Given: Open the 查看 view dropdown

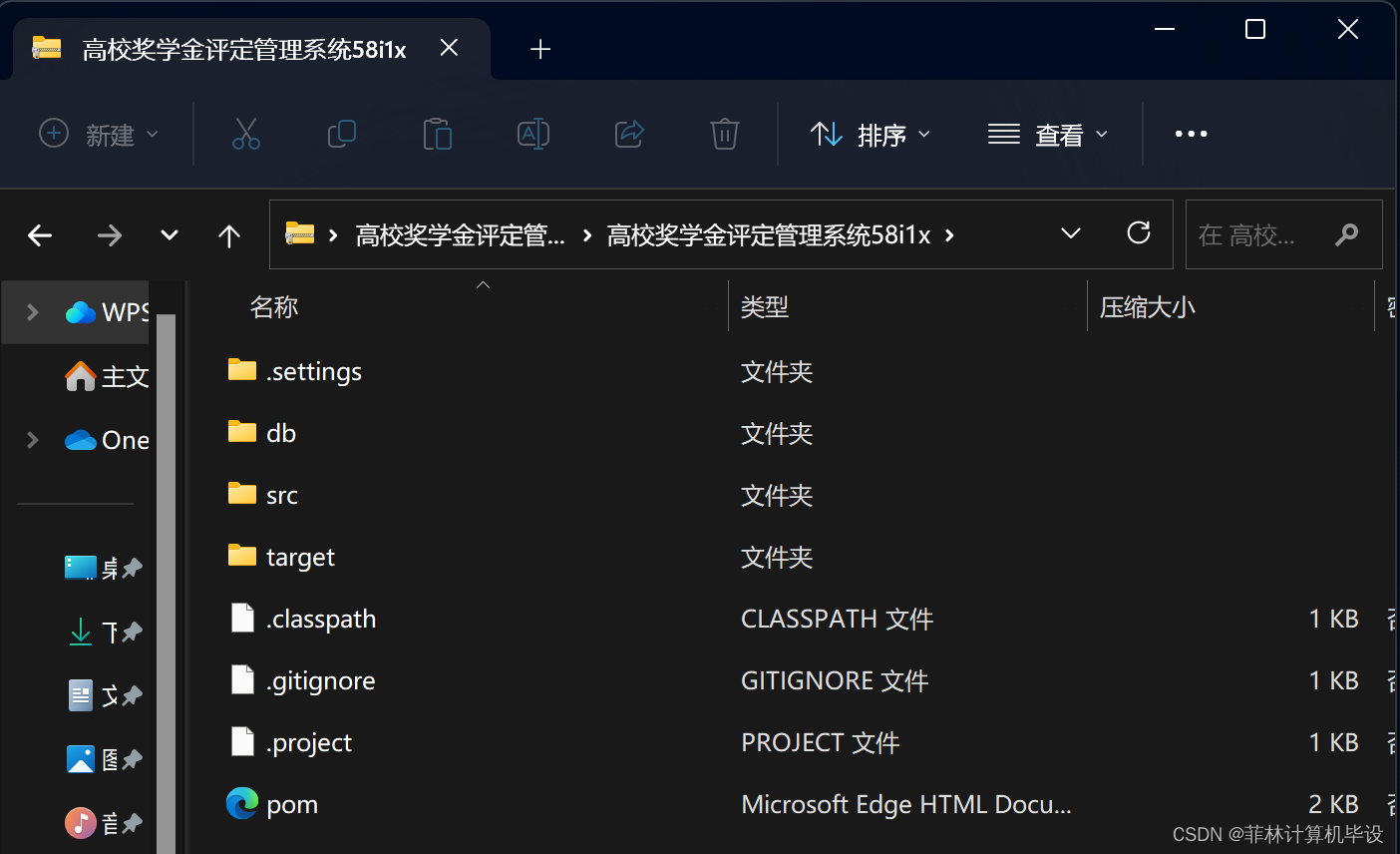Looking at the screenshot, I should [1048, 134].
